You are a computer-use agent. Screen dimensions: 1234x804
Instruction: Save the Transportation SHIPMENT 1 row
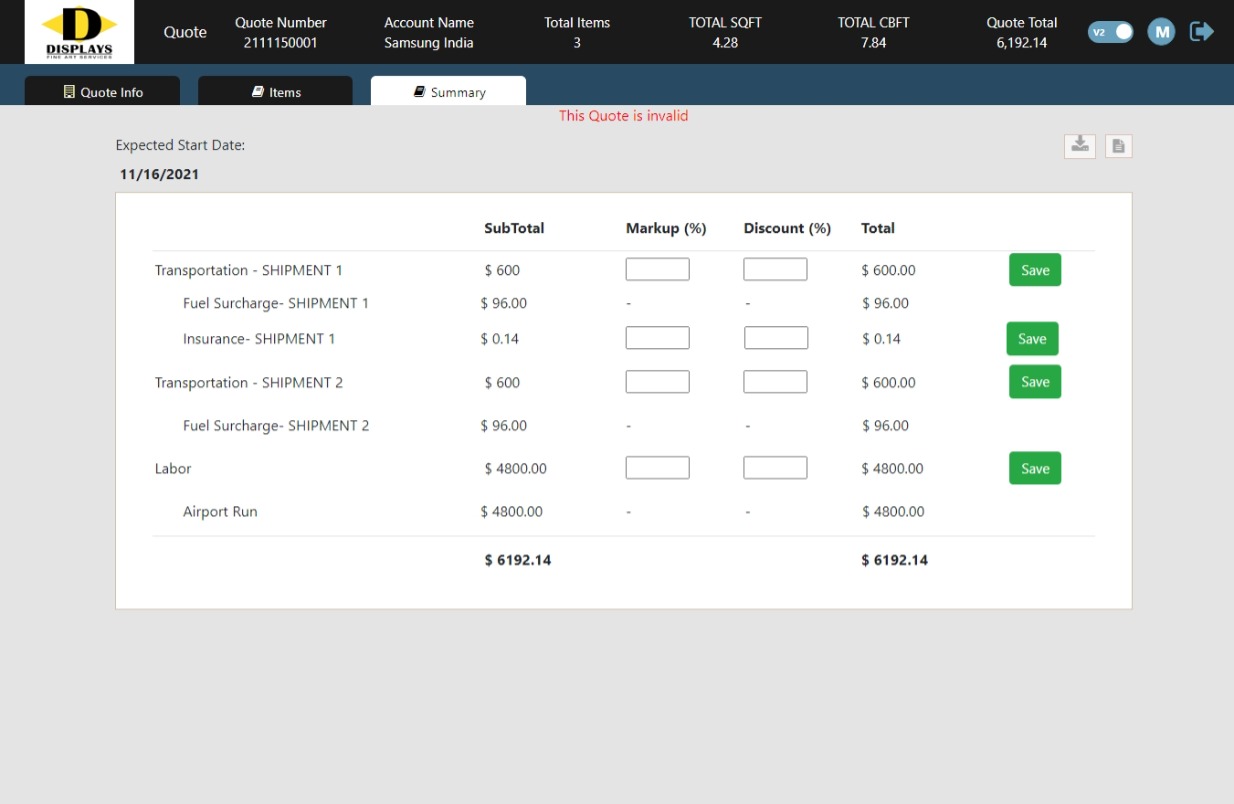coord(1034,270)
